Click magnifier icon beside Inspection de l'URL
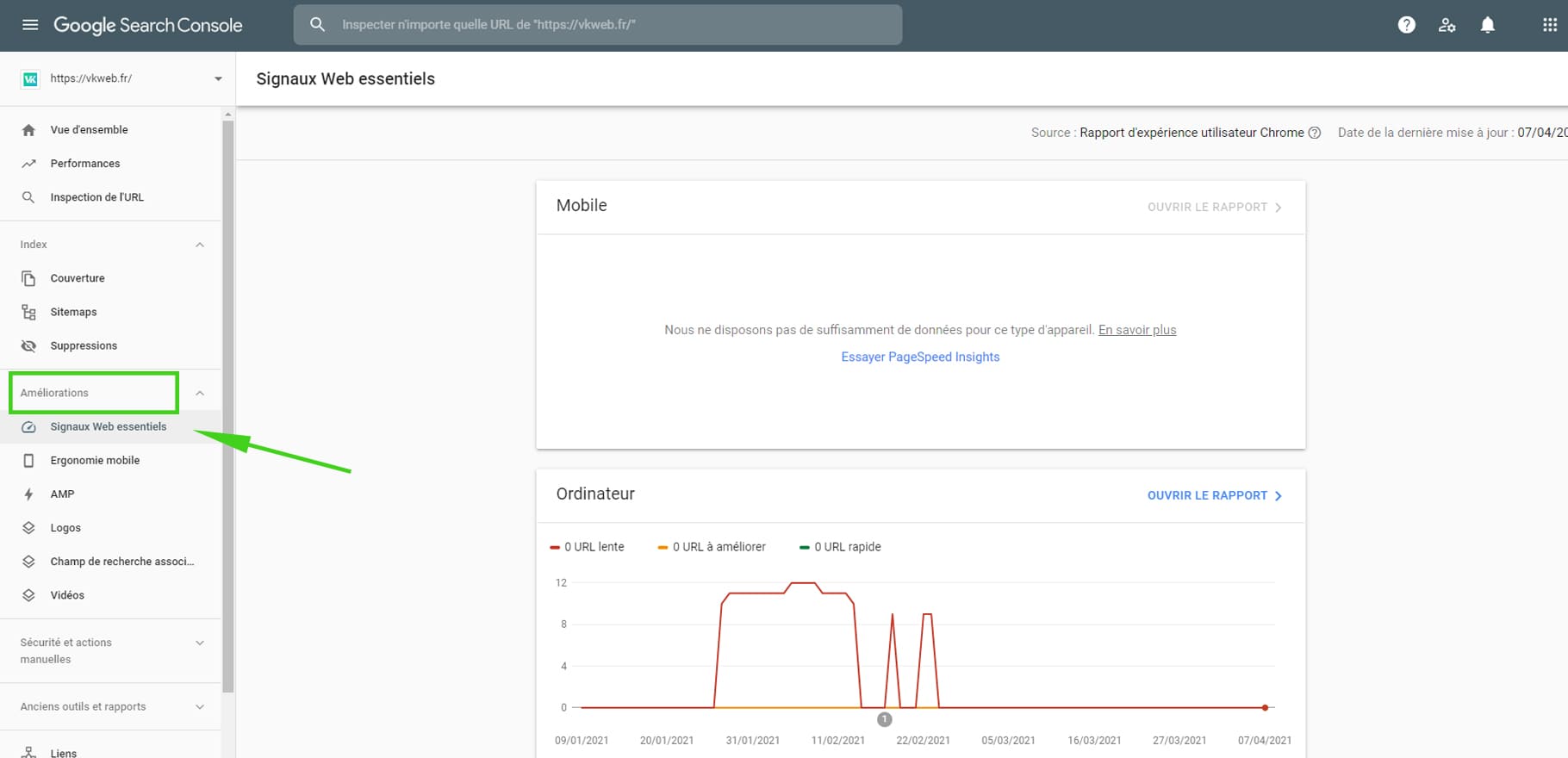 [28, 197]
